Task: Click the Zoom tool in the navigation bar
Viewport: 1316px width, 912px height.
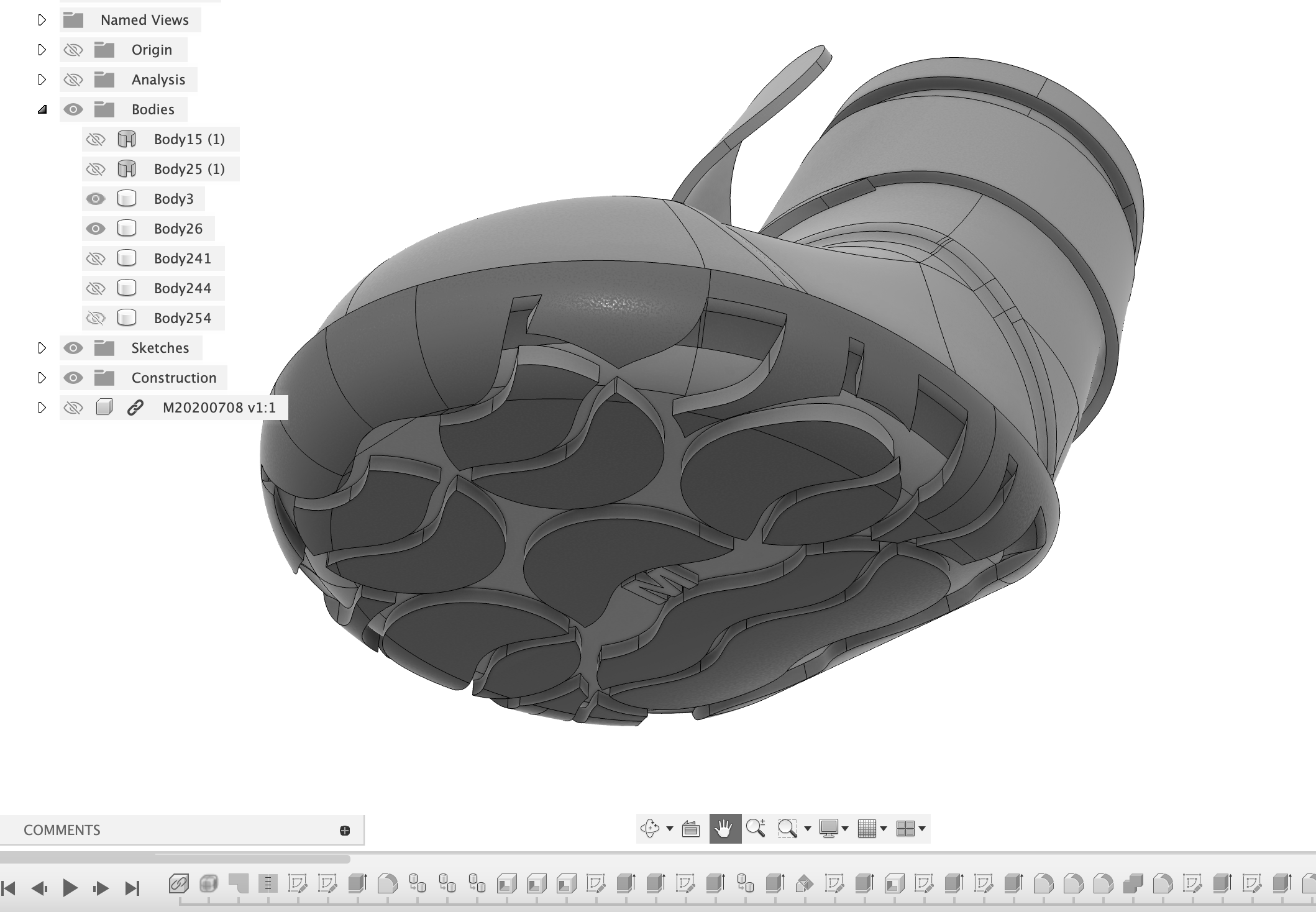Action: tap(757, 828)
